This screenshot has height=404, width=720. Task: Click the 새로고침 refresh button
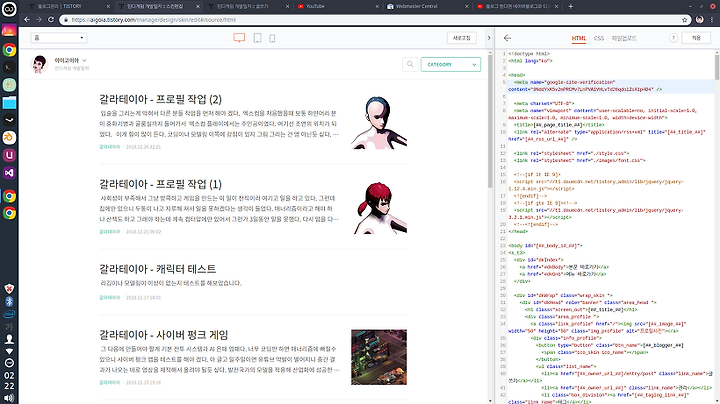point(461,38)
